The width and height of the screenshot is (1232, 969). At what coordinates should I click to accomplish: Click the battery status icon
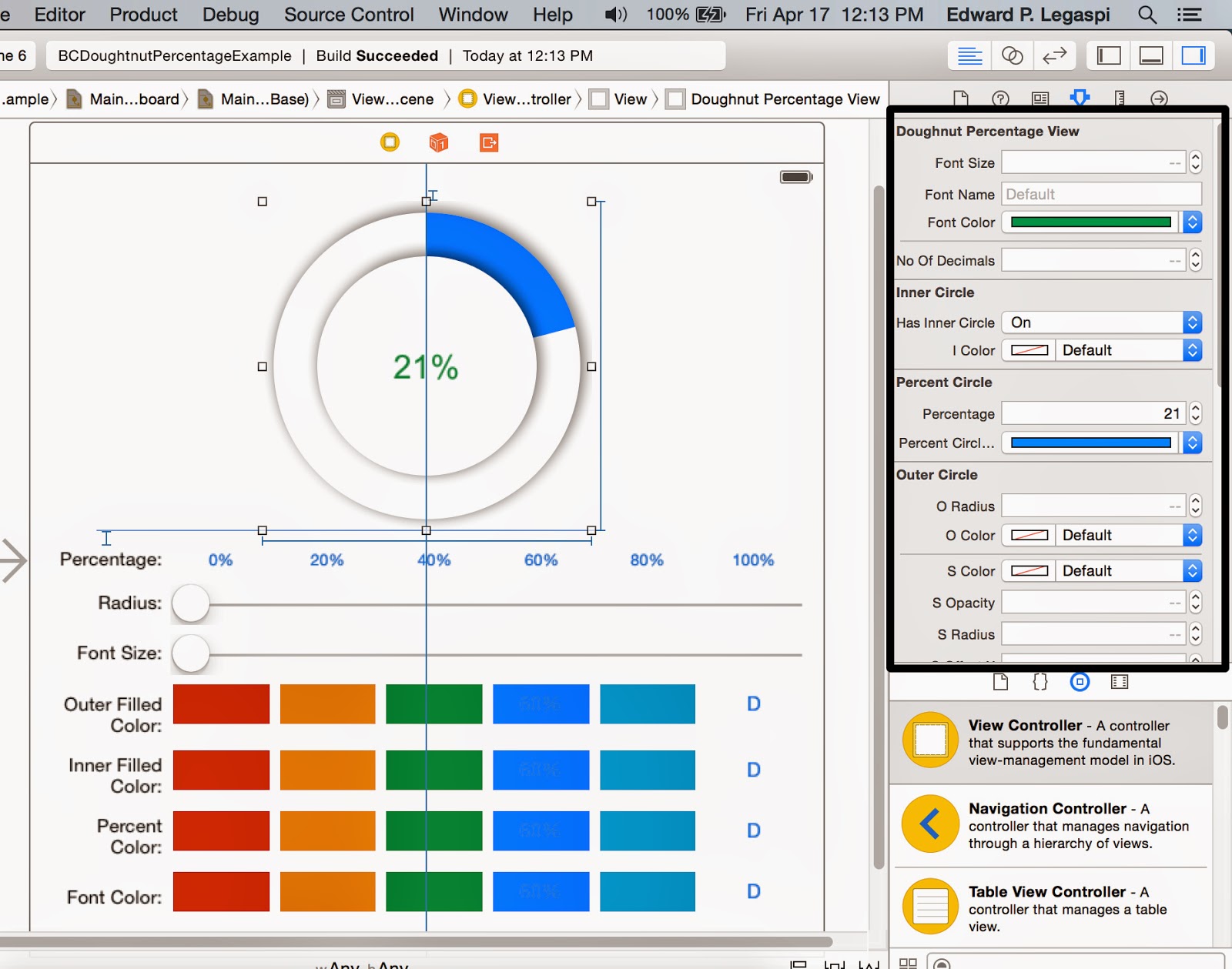pos(710,15)
